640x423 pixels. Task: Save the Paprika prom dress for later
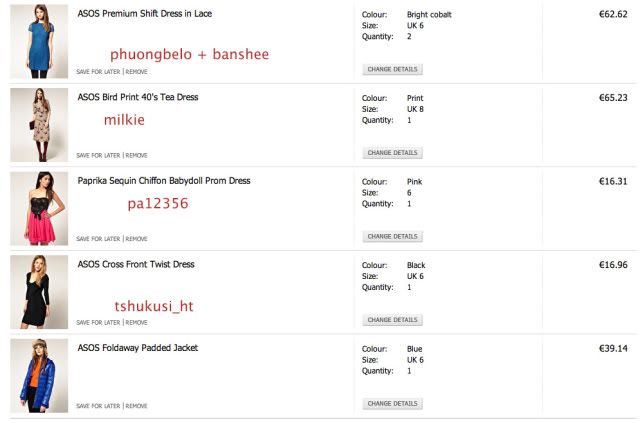point(99,239)
